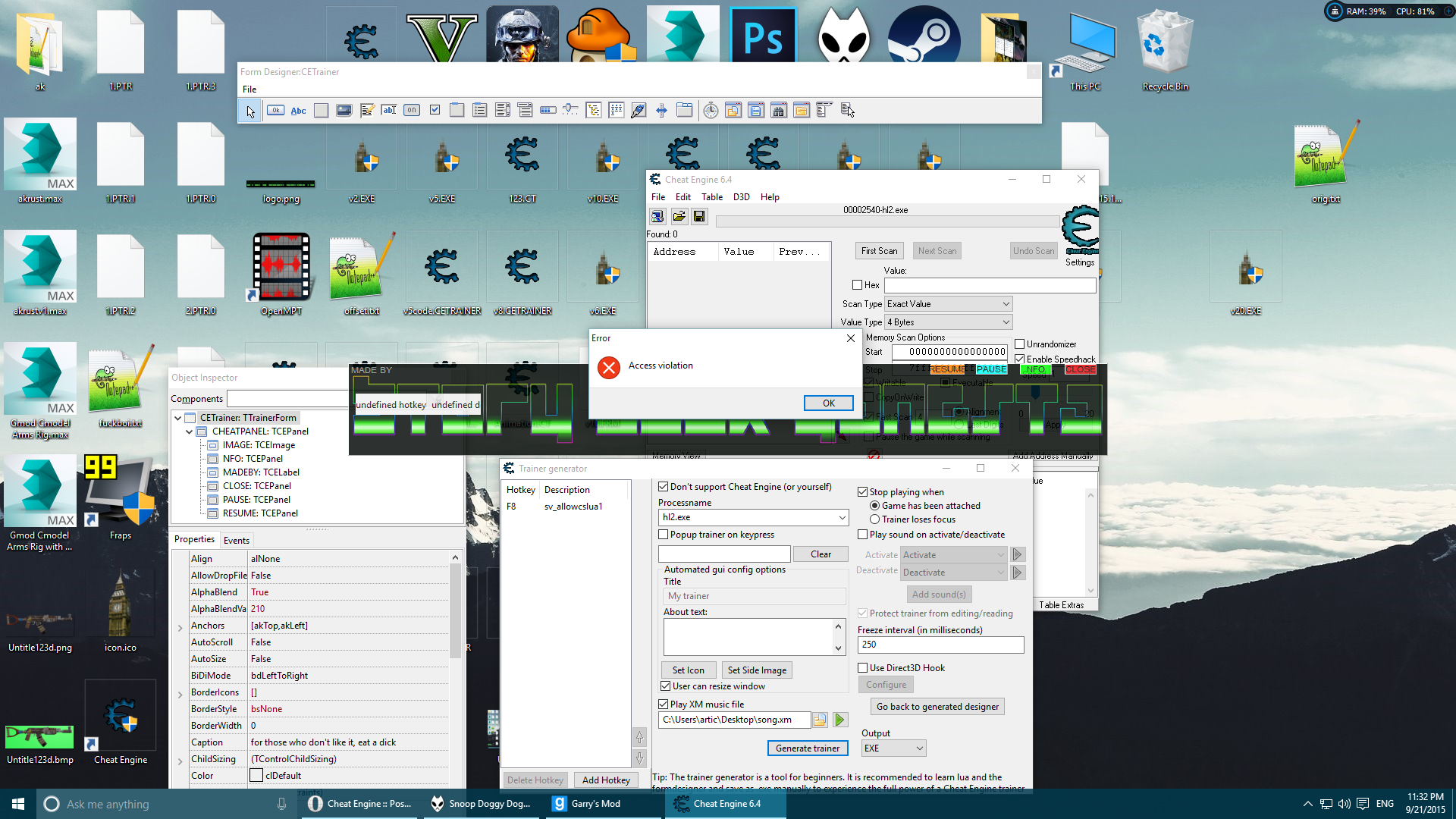Enable Enable Speedhack checkbox
The width and height of the screenshot is (1456, 819).
pyautogui.click(x=1019, y=357)
